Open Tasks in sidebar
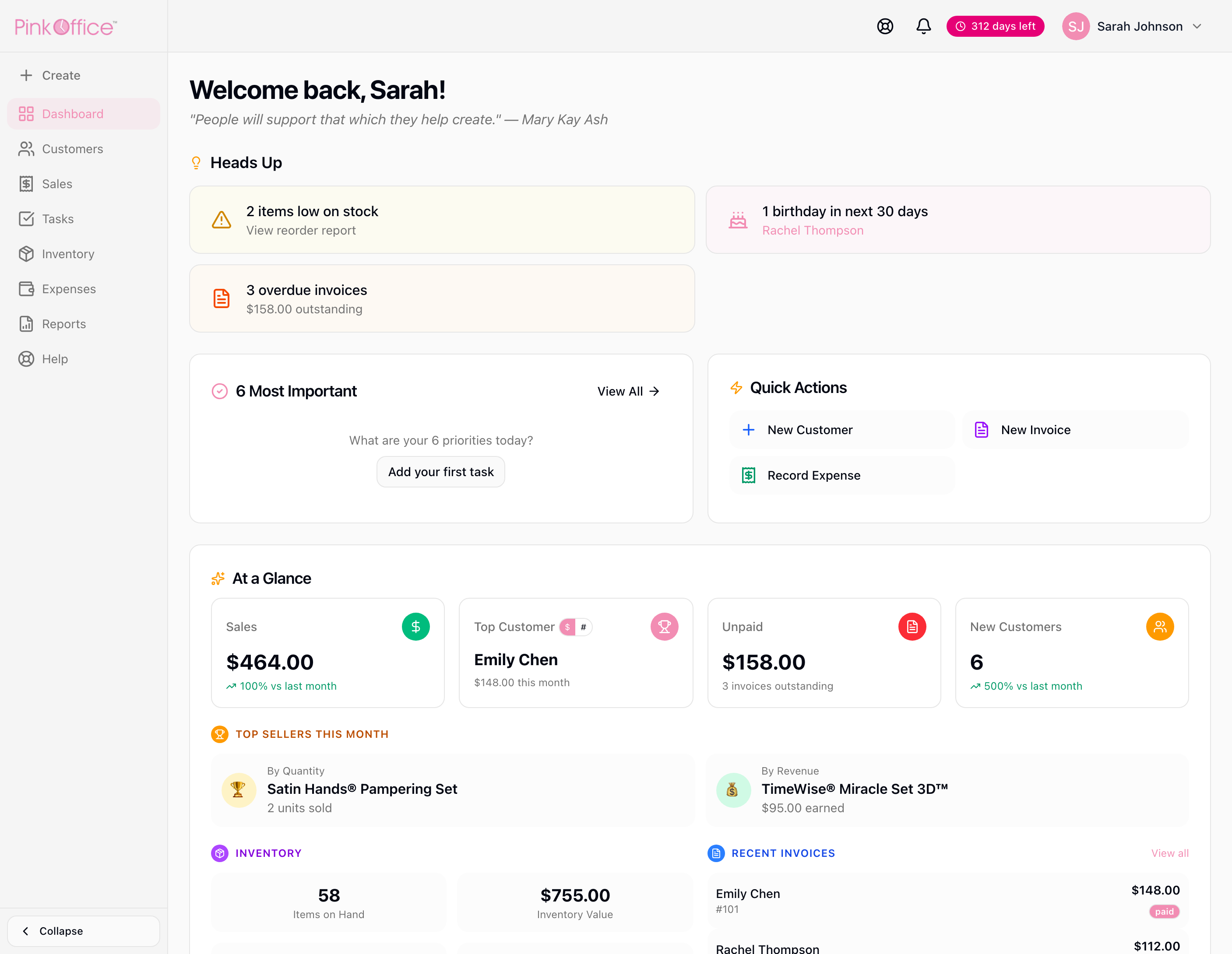This screenshot has height=954, width=1232. pyautogui.click(x=84, y=219)
